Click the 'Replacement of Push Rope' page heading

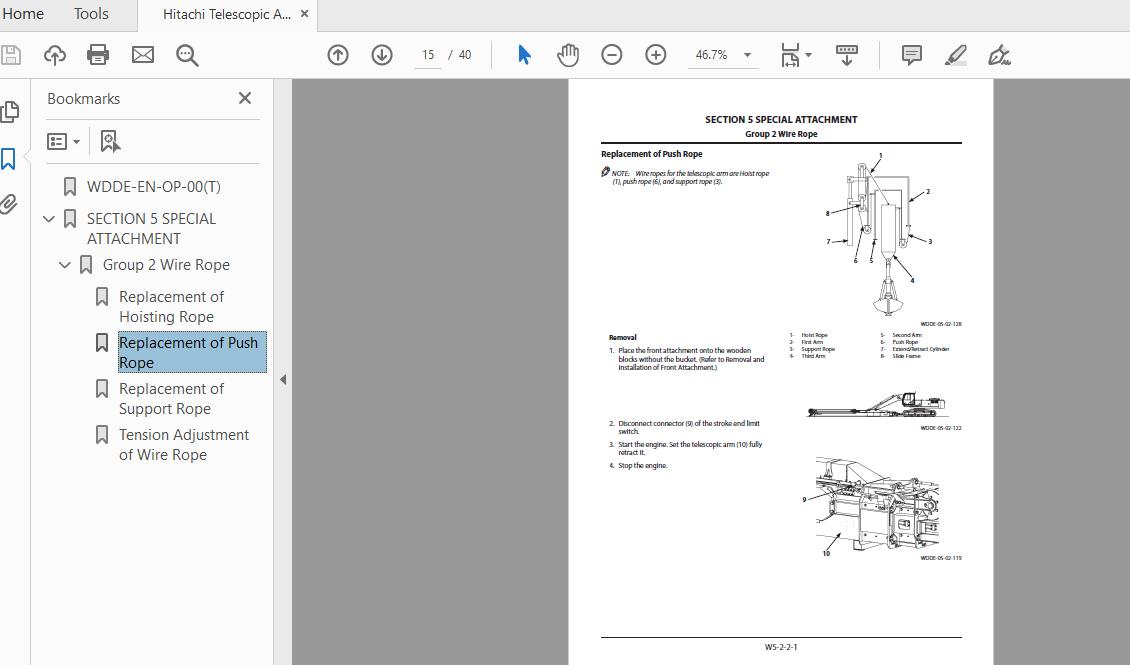tap(651, 154)
